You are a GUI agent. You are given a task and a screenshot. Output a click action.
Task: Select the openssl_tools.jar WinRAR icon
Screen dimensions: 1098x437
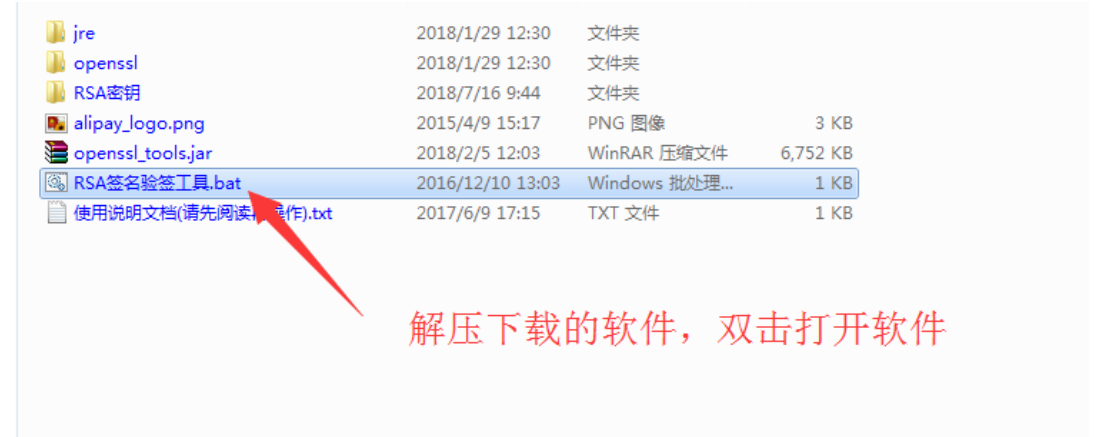pyautogui.click(x=56, y=153)
